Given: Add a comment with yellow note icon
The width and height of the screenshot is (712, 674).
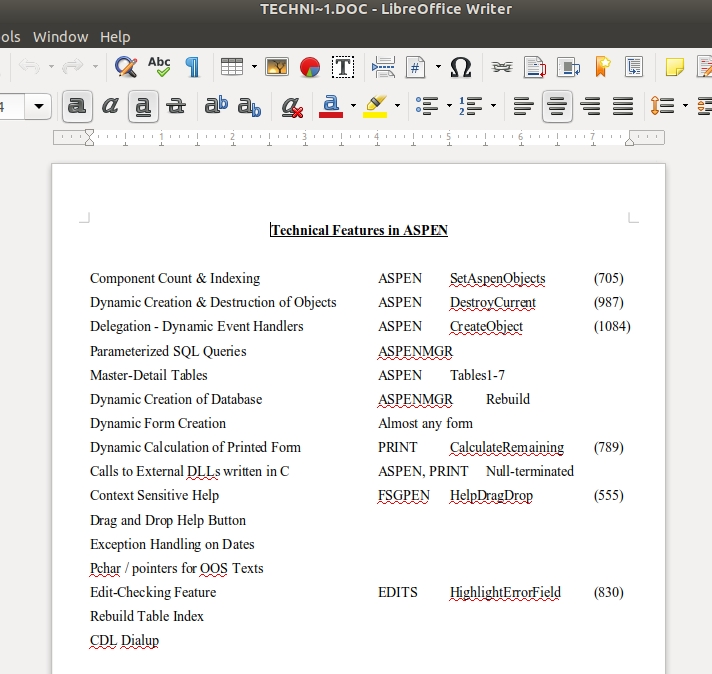Looking at the screenshot, I should click(x=675, y=67).
